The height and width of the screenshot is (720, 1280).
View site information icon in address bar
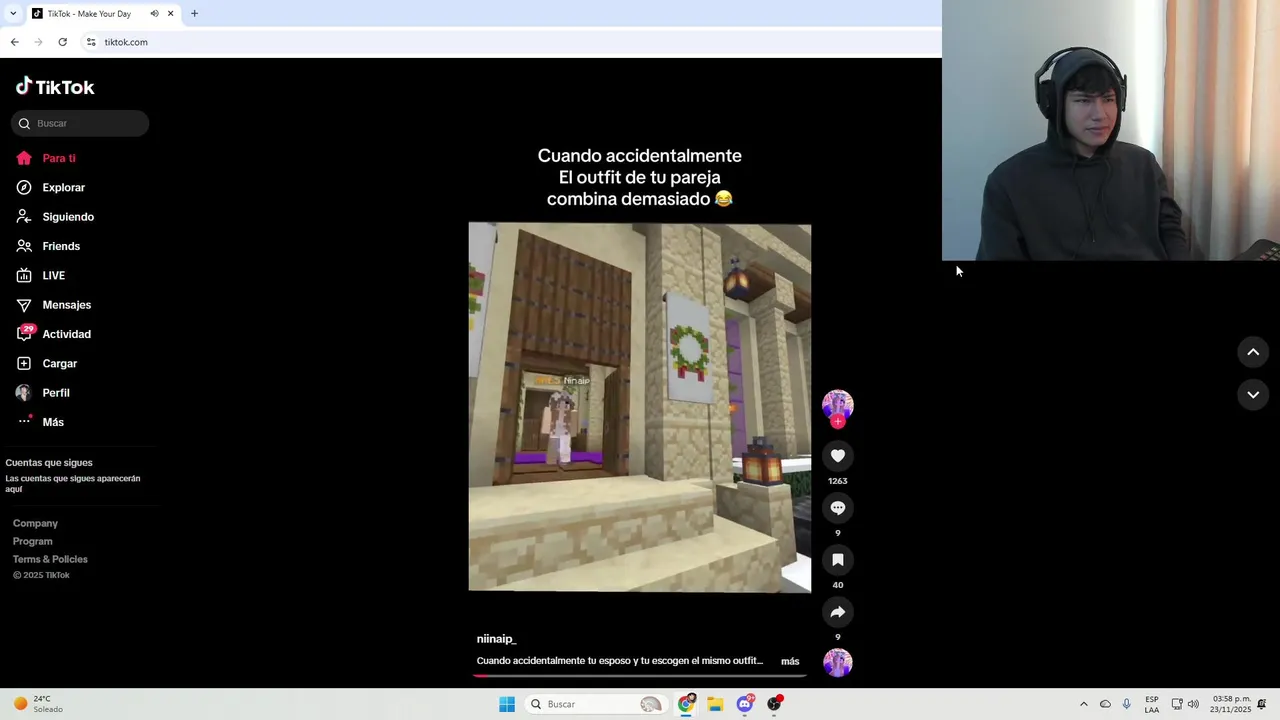tap(91, 42)
